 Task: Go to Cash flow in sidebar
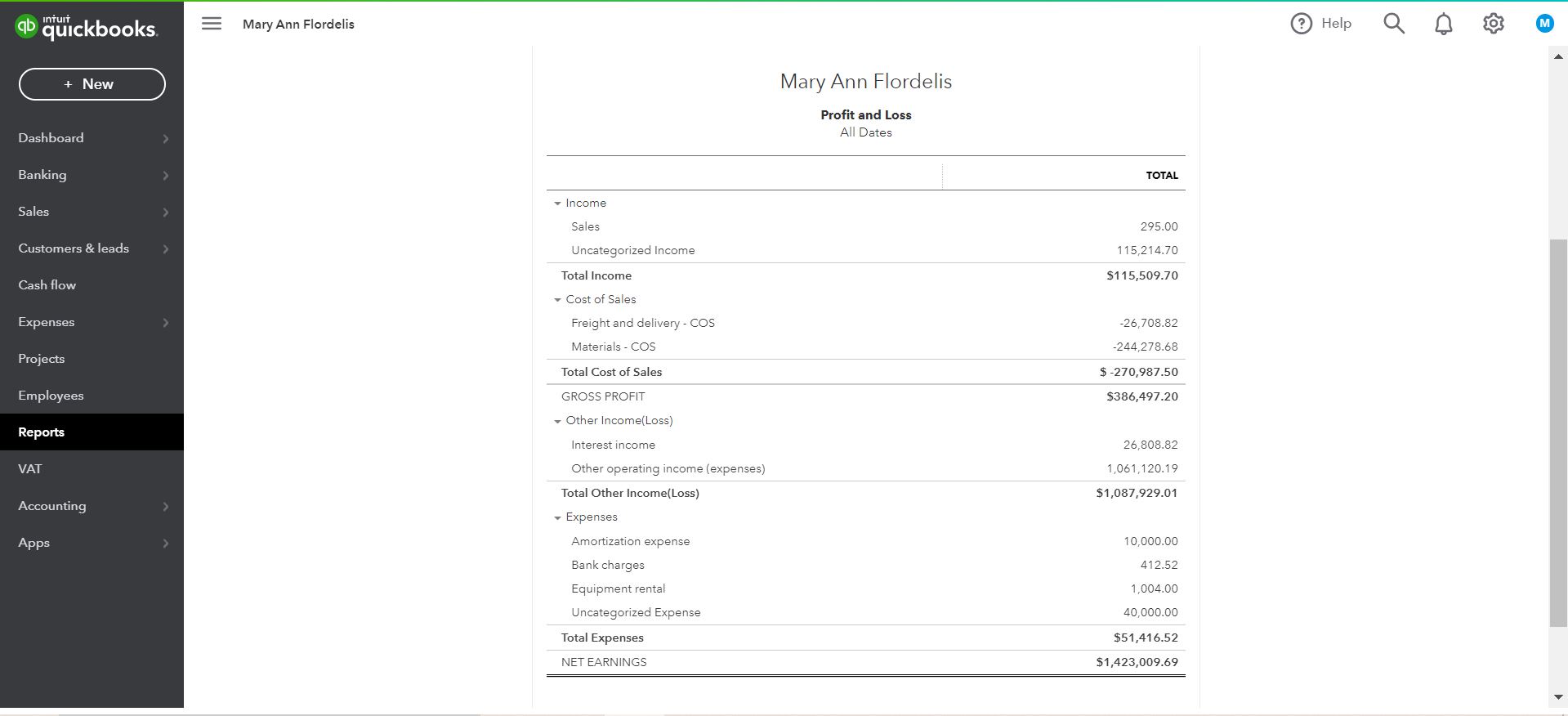click(x=47, y=285)
